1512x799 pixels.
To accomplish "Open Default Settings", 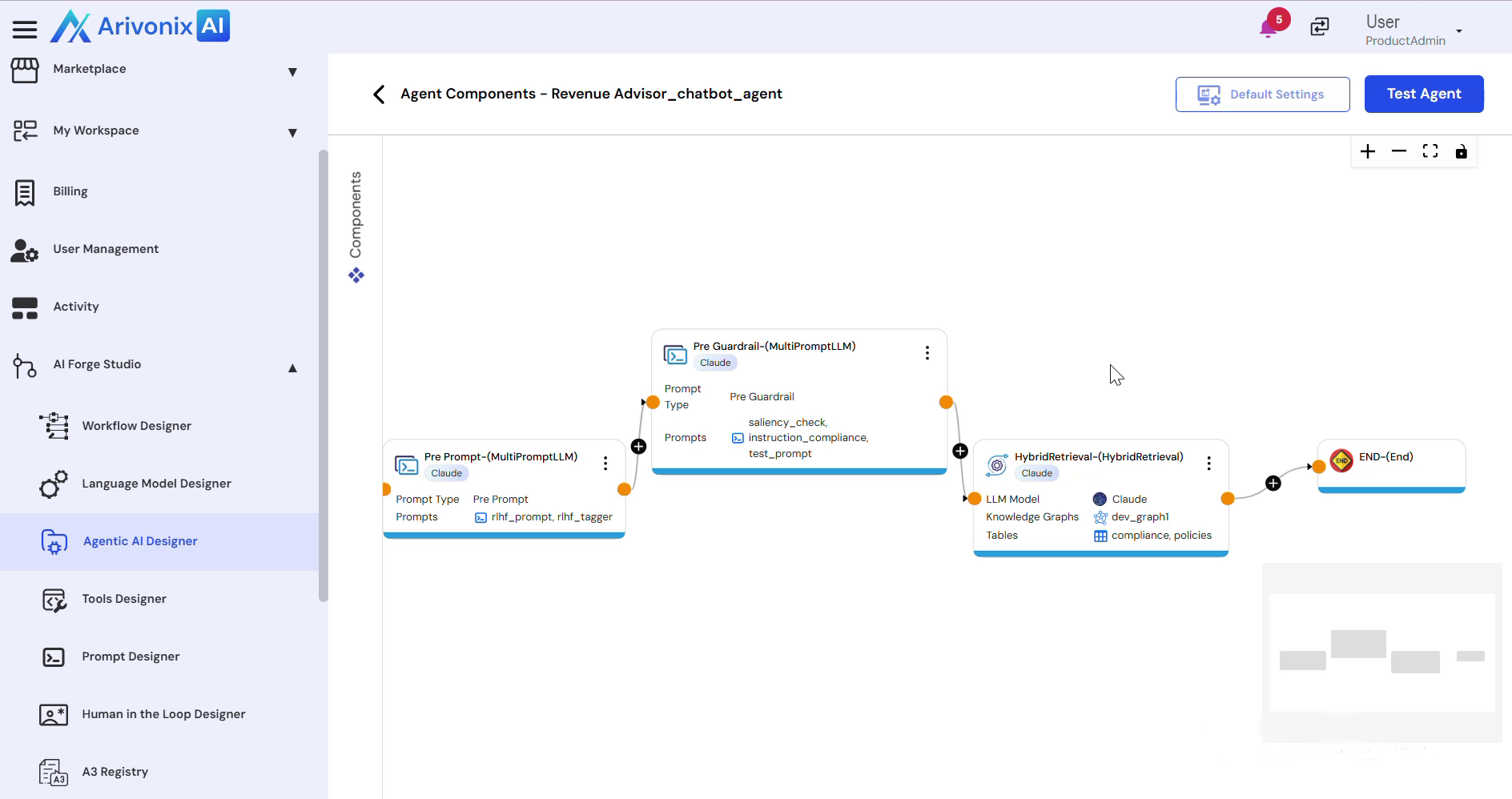I will coord(1262,94).
